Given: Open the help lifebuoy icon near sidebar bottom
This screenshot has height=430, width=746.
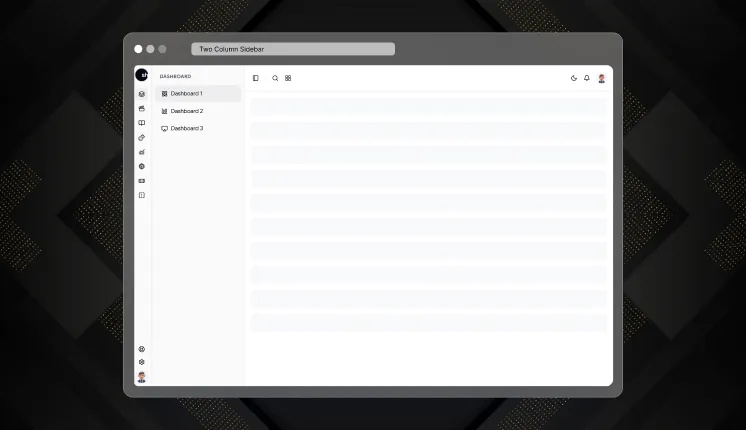Looking at the screenshot, I should pyautogui.click(x=142, y=349).
